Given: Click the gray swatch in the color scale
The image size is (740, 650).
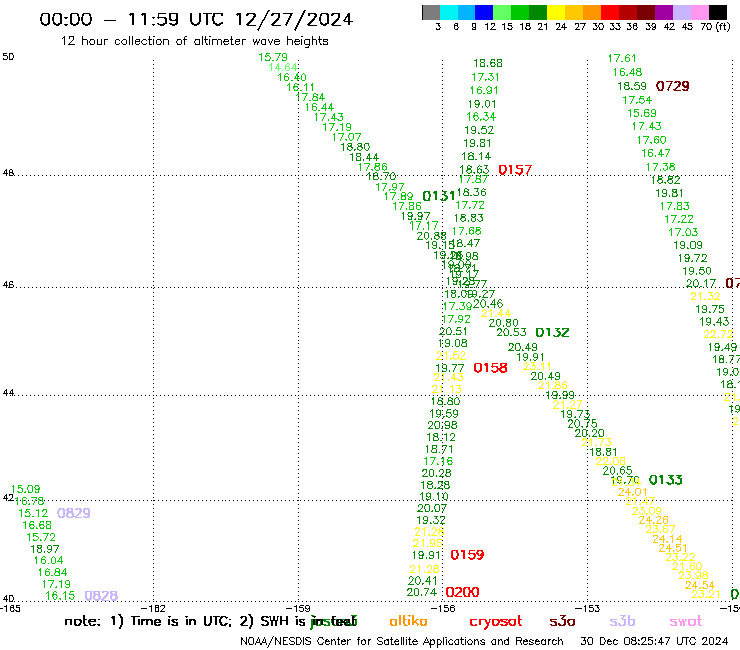Looking at the screenshot, I should point(431,12).
